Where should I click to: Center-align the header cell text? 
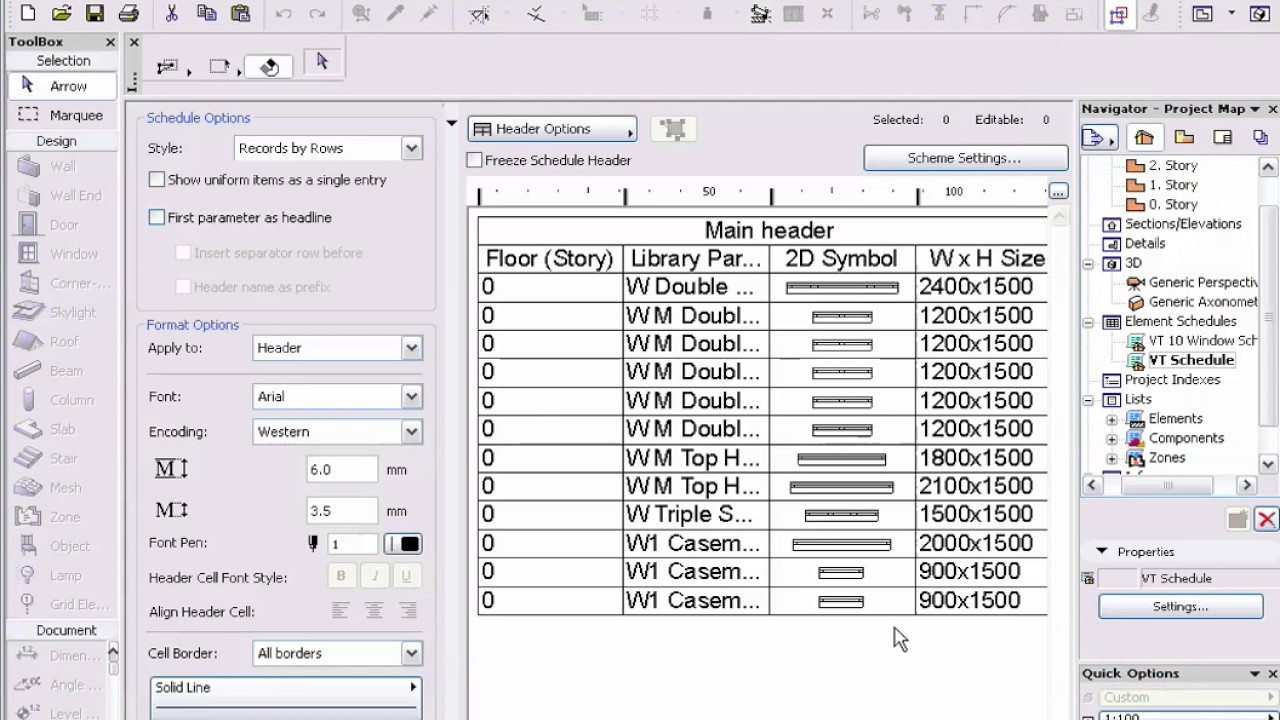374,611
